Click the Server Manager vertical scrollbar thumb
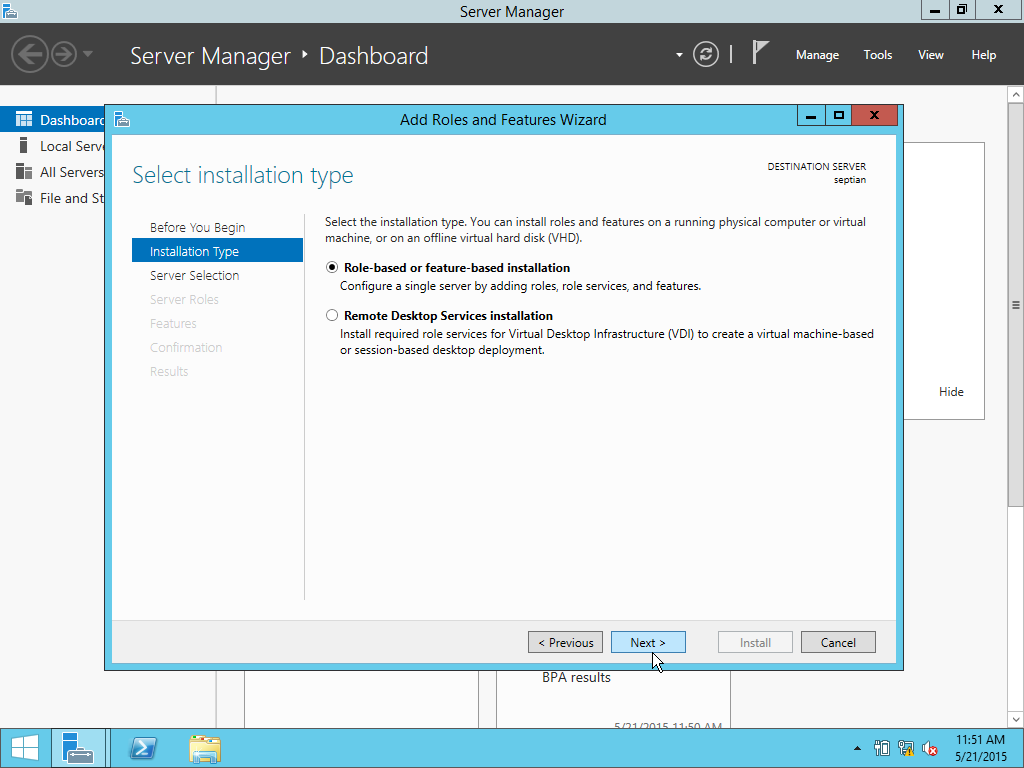 pyautogui.click(x=1016, y=304)
